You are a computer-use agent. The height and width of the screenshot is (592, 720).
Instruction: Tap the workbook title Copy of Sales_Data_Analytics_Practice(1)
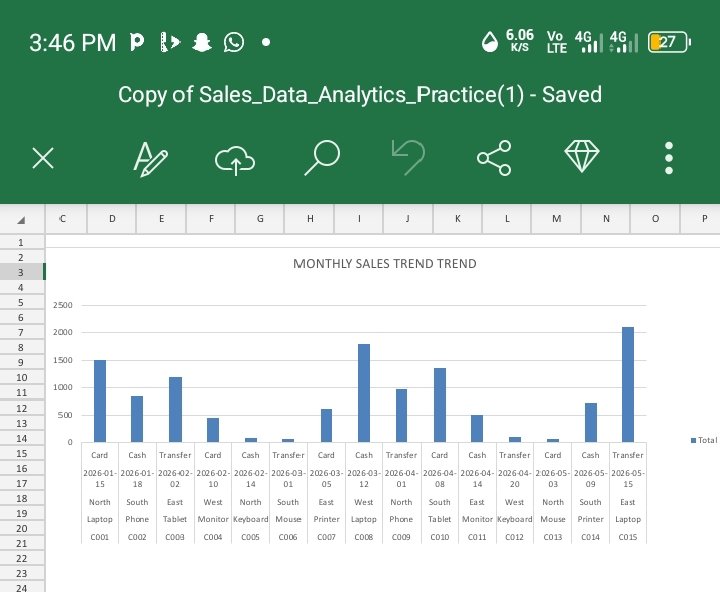point(321,94)
